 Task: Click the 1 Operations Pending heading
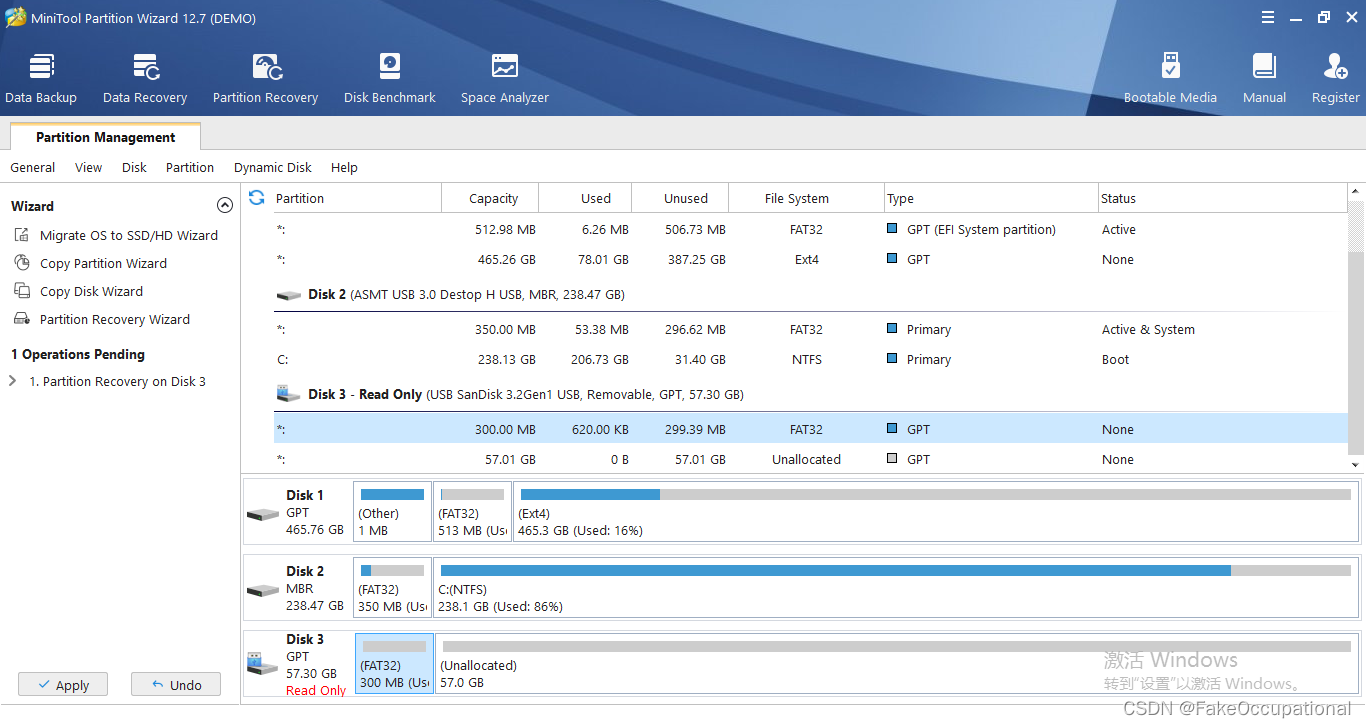[78, 354]
